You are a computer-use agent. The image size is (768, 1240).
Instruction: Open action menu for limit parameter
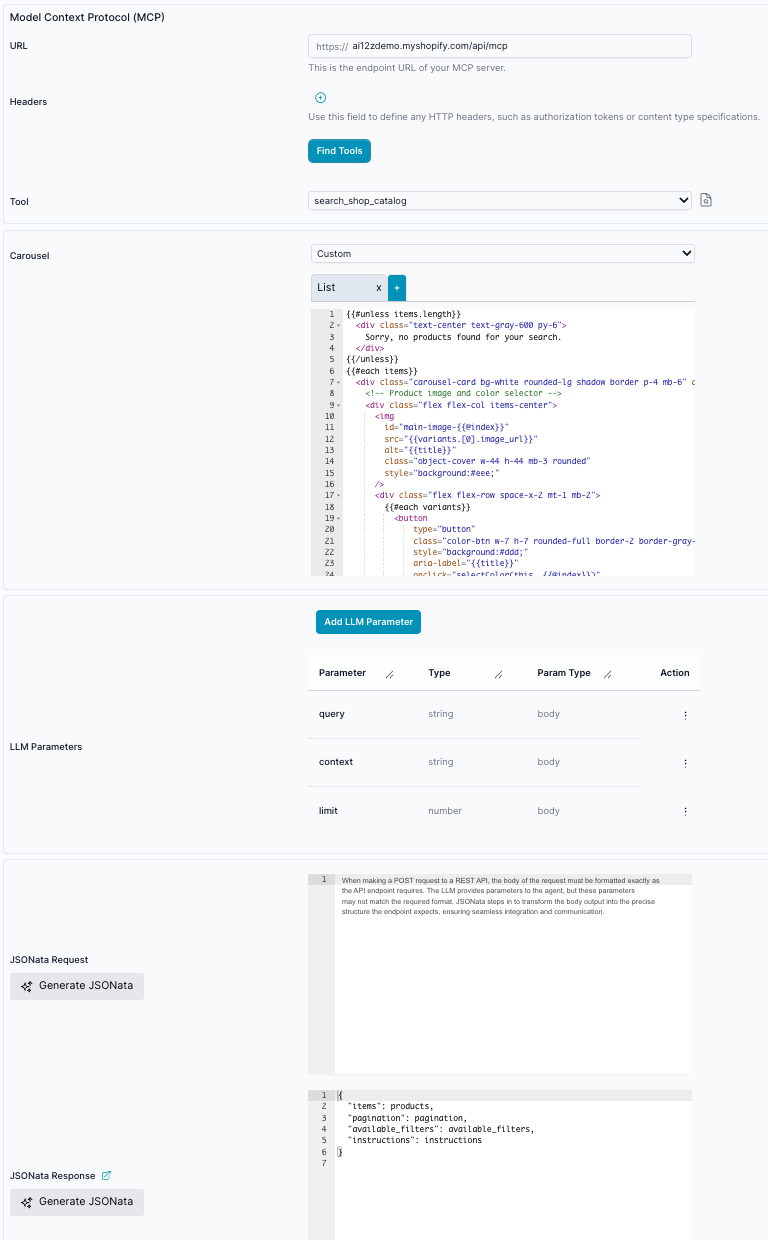pyautogui.click(x=685, y=811)
